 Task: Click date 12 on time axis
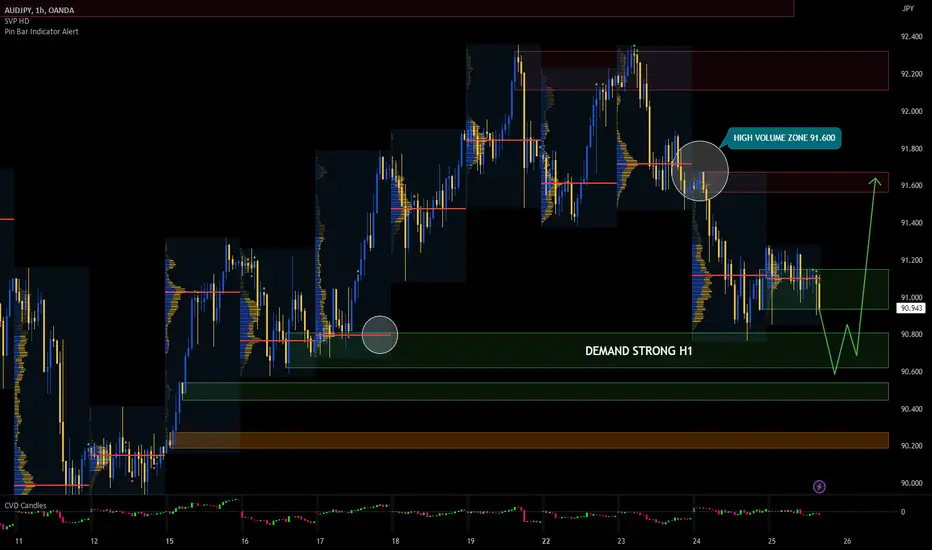click(x=94, y=541)
